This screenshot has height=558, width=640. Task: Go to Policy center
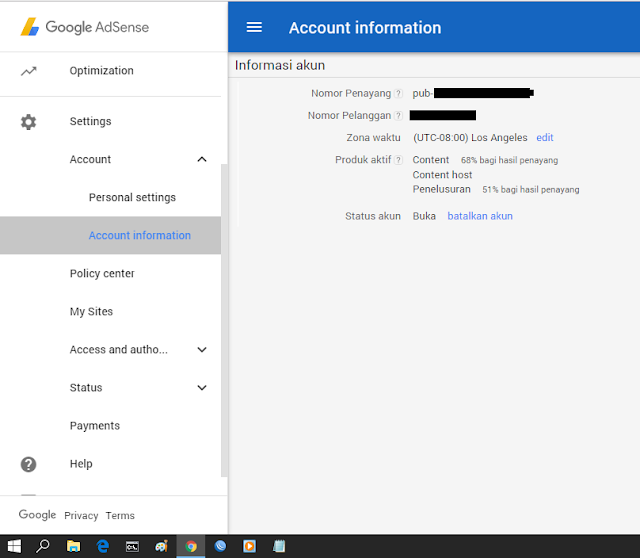pos(102,273)
